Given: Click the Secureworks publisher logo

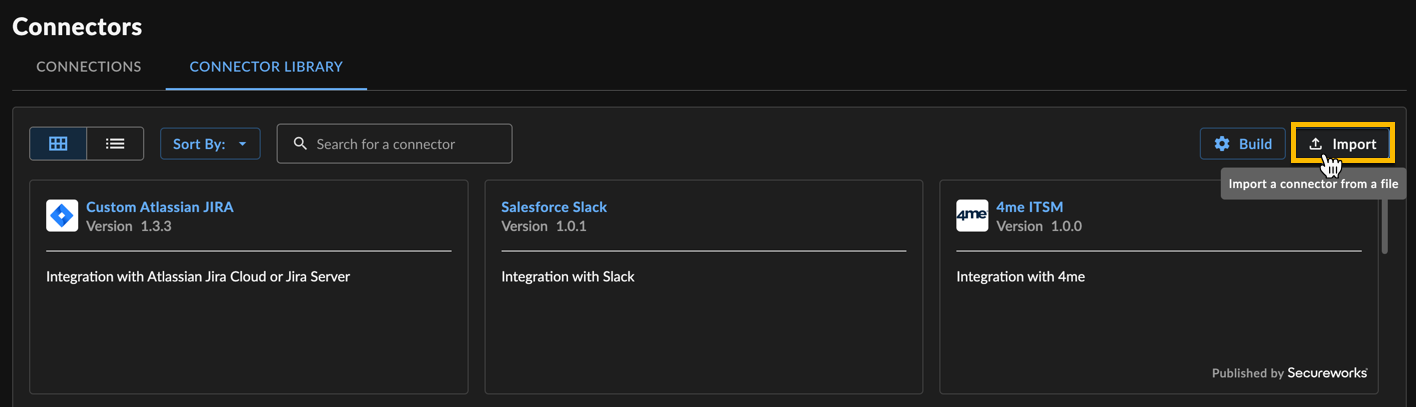Looking at the screenshot, I should [x=1327, y=373].
